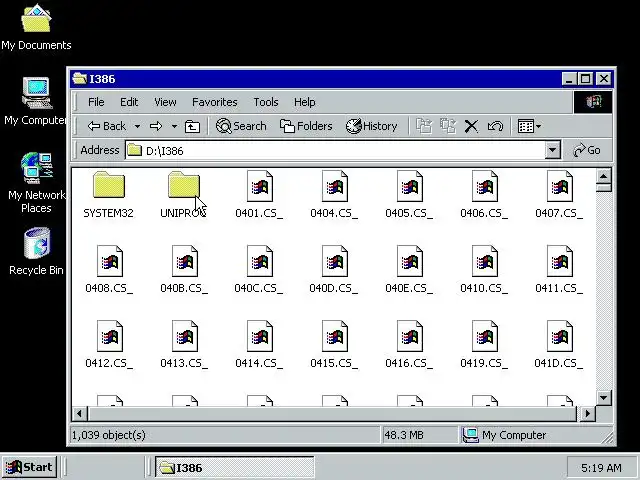The height and width of the screenshot is (480, 640).
Task: Select the 0412.CS_ file icon
Action: click(109, 336)
